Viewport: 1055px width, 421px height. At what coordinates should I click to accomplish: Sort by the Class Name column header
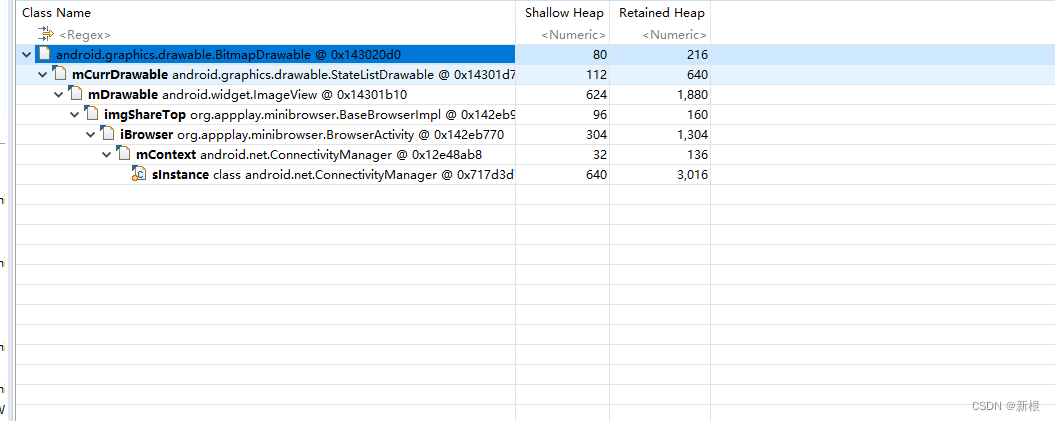click(x=57, y=13)
